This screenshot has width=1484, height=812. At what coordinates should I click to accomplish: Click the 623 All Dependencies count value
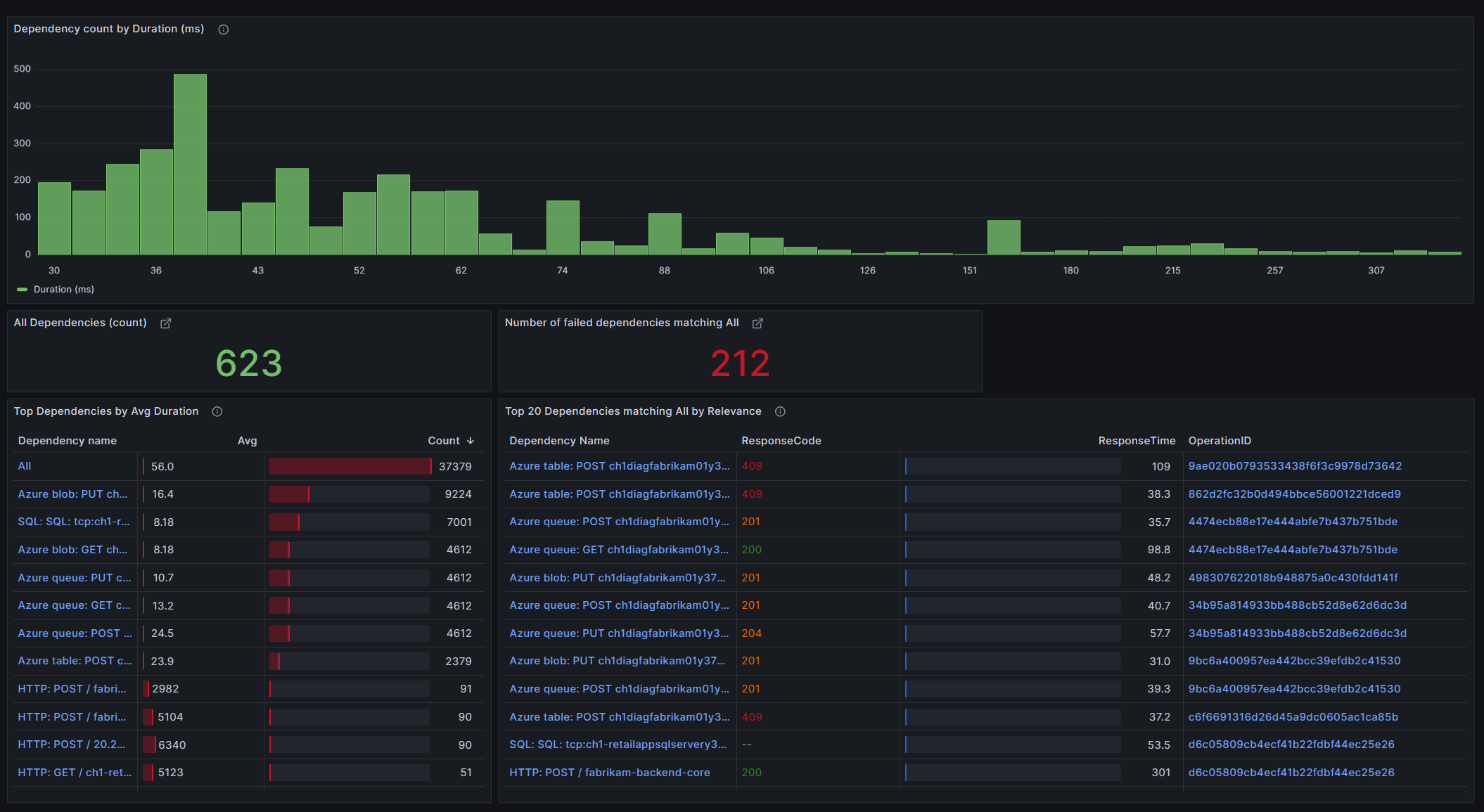click(249, 363)
